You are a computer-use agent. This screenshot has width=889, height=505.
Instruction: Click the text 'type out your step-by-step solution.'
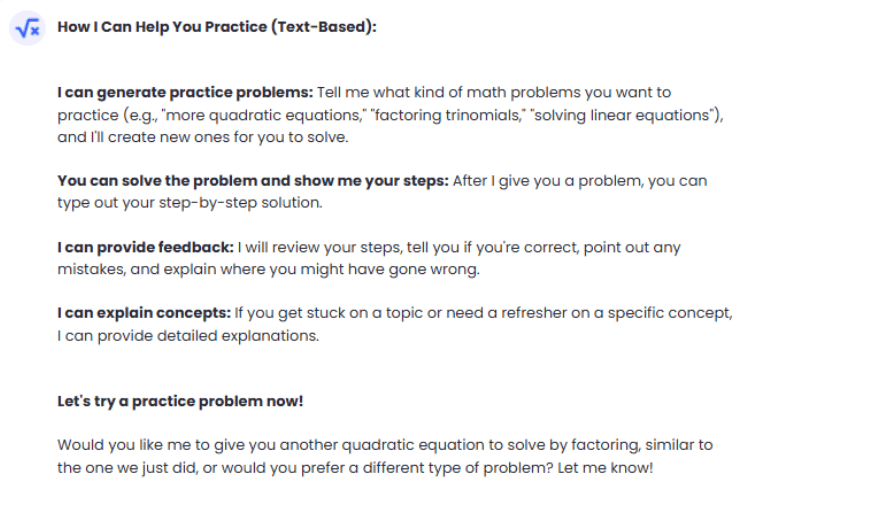pyautogui.click(x=190, y=203)
